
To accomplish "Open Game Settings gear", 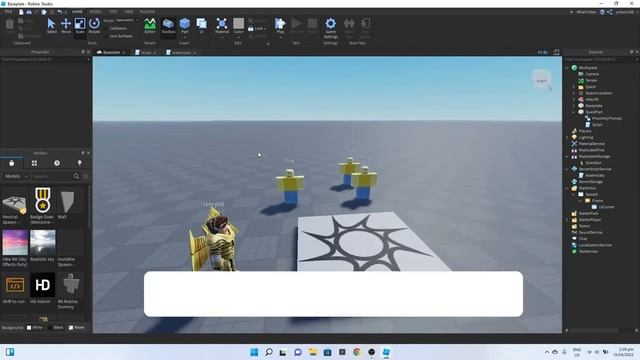I will pos(331,27).
